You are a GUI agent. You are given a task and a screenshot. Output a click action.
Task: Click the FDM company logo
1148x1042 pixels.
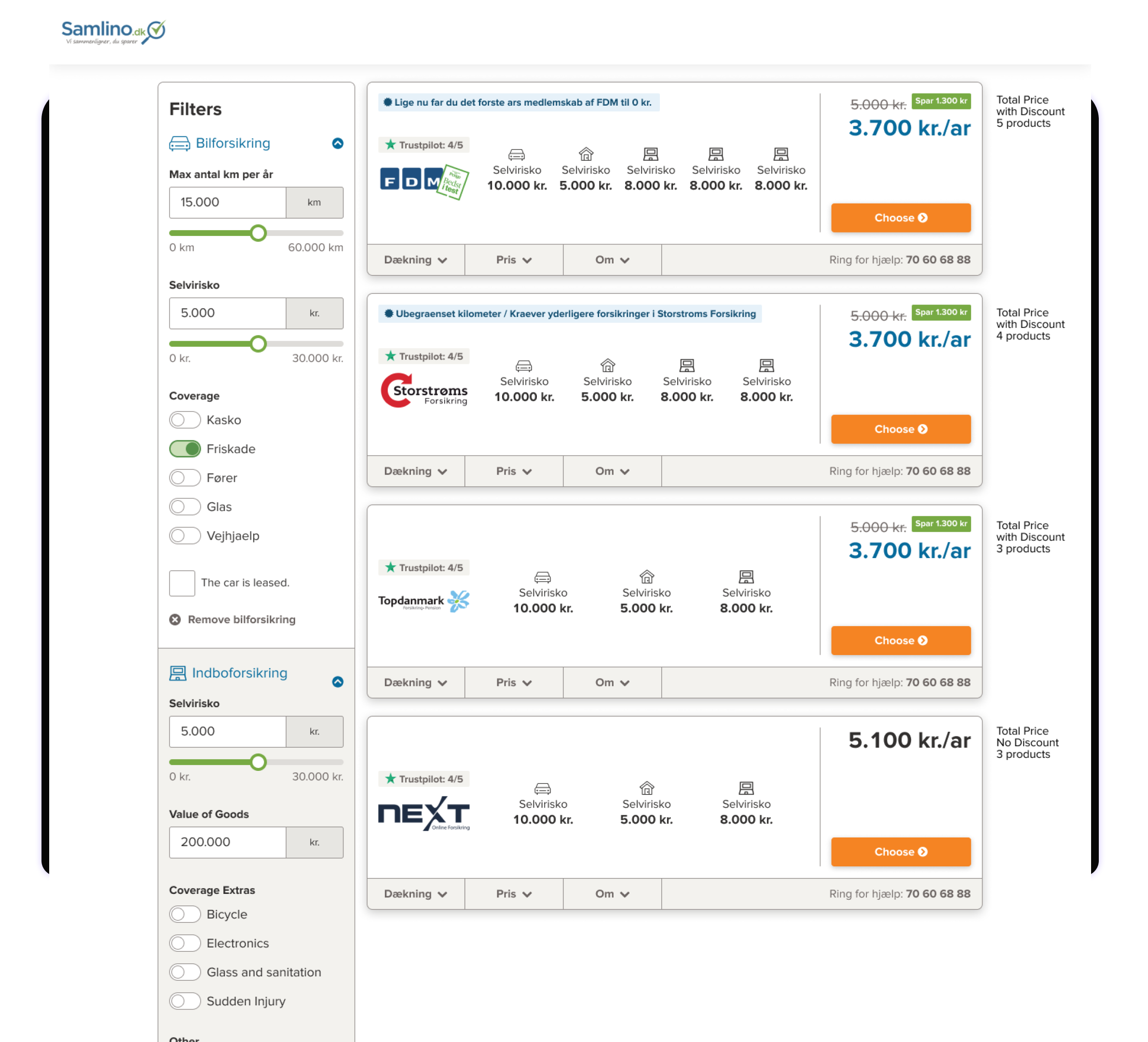(x=424, y=182)
